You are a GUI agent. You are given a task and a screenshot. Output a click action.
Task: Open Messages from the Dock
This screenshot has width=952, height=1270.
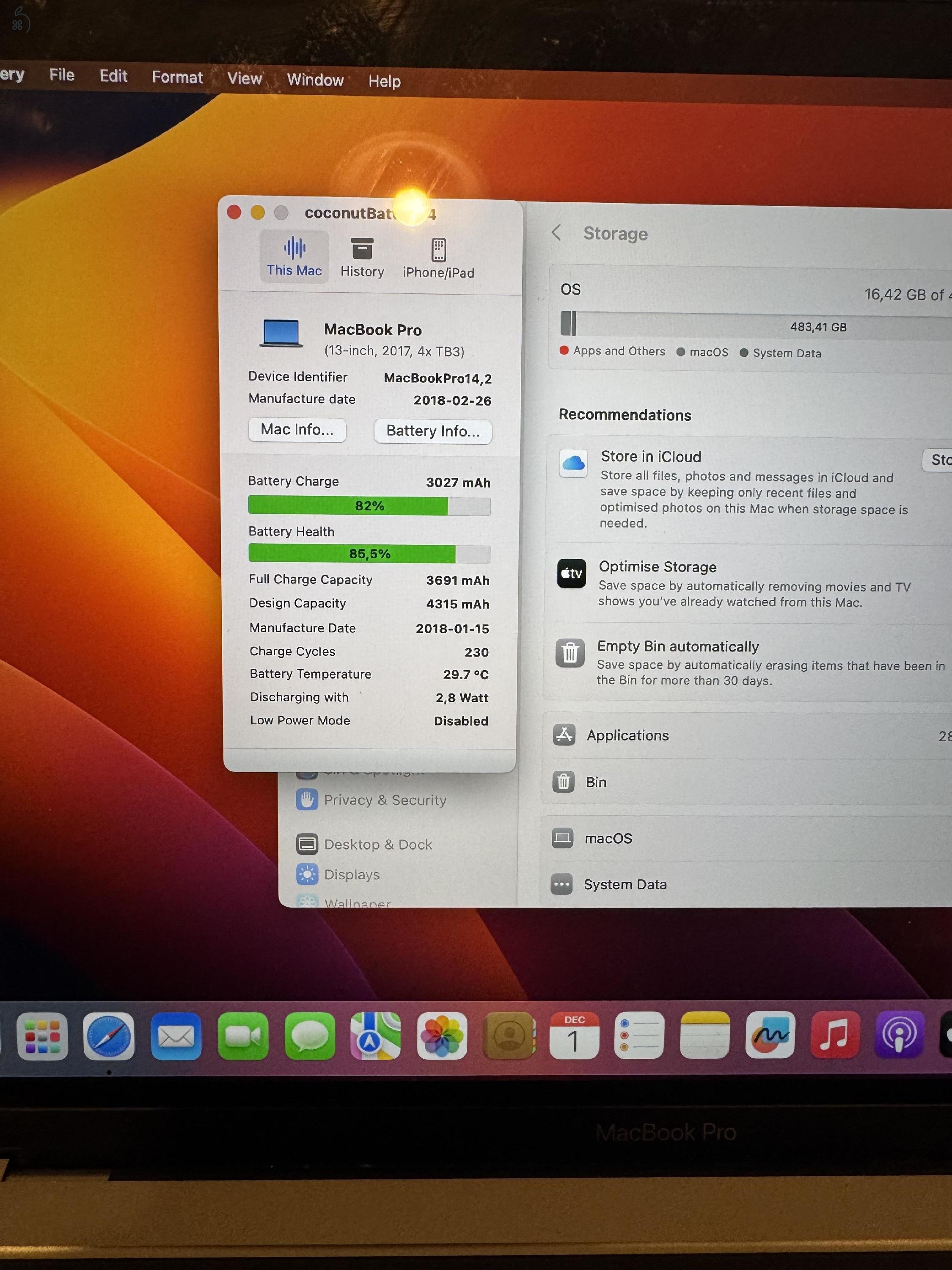point(309,1036)
